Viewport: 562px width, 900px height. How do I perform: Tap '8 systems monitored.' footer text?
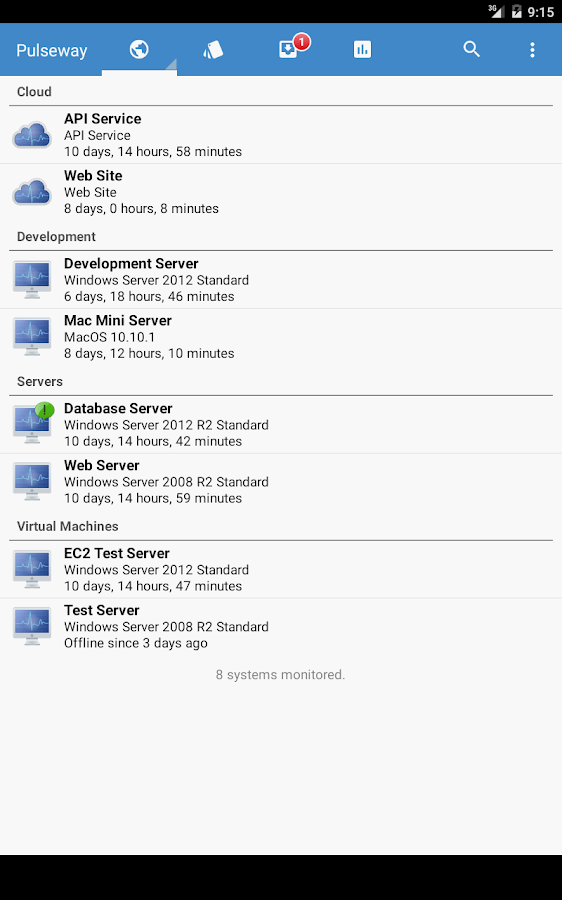tap(280, 674)
